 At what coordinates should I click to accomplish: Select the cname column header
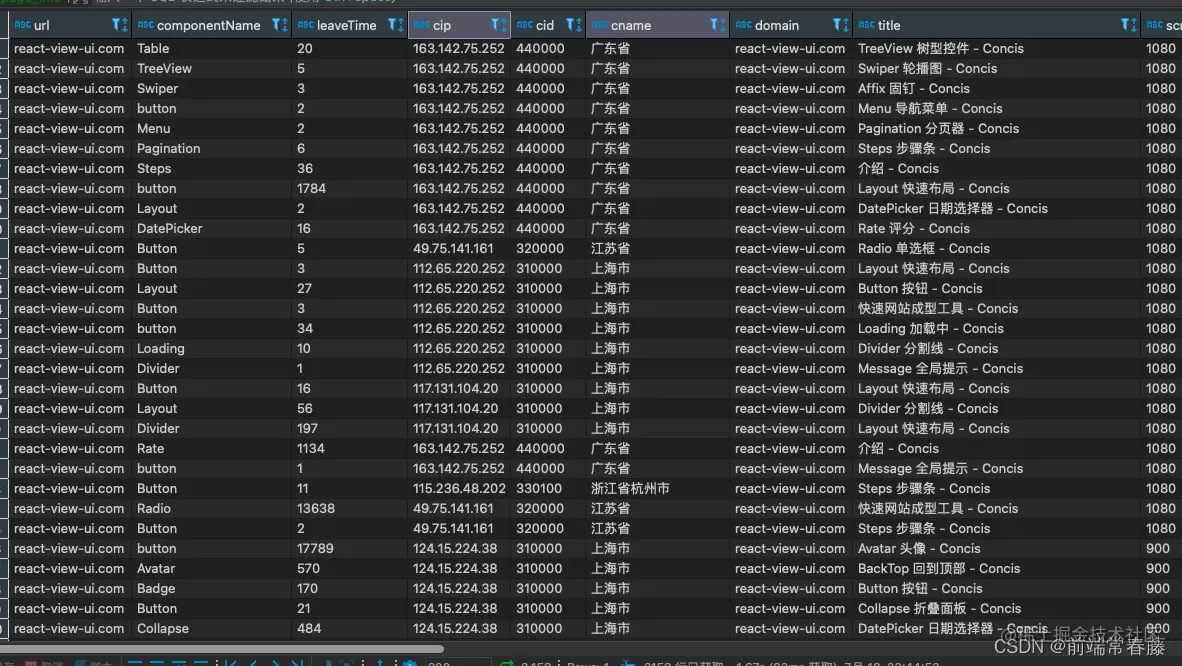tap(657, 25)
